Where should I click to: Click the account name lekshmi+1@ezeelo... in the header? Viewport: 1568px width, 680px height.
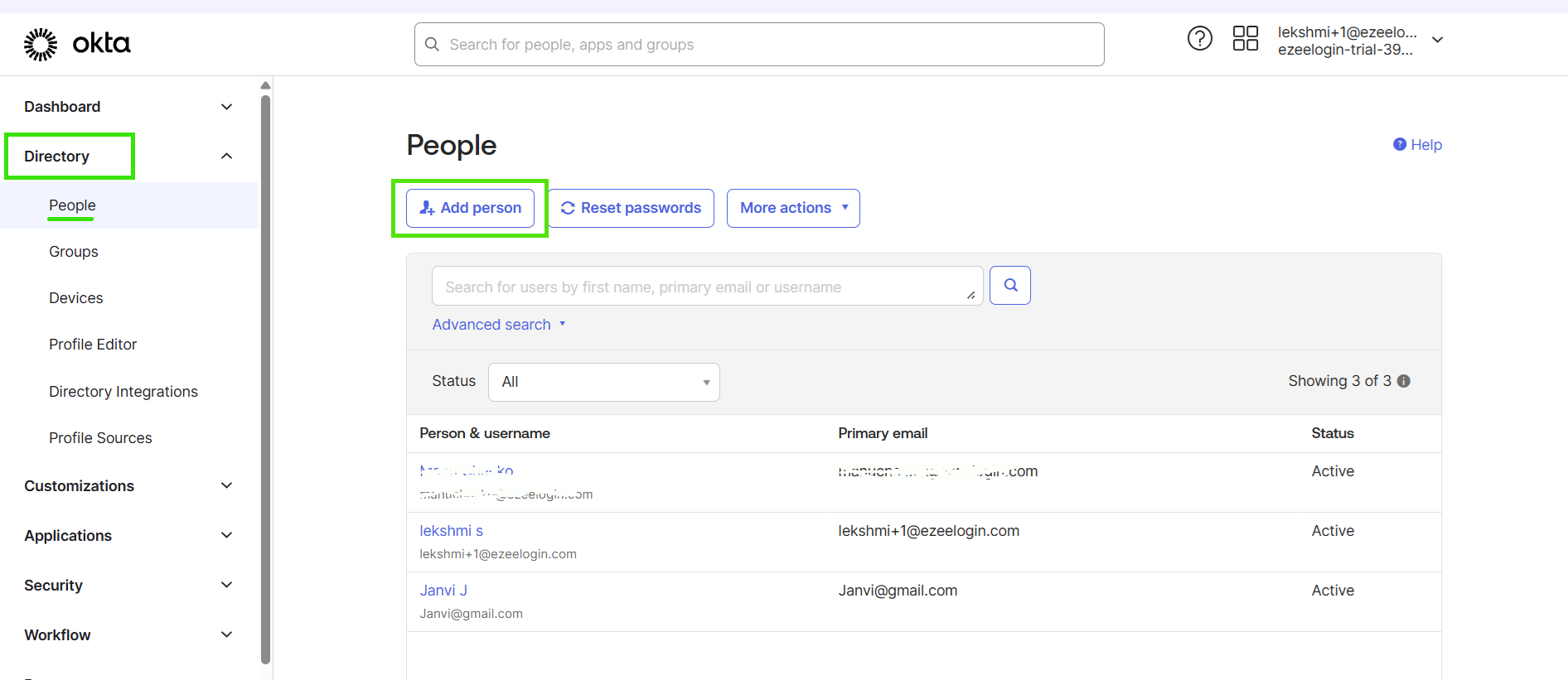[1347, 32]
